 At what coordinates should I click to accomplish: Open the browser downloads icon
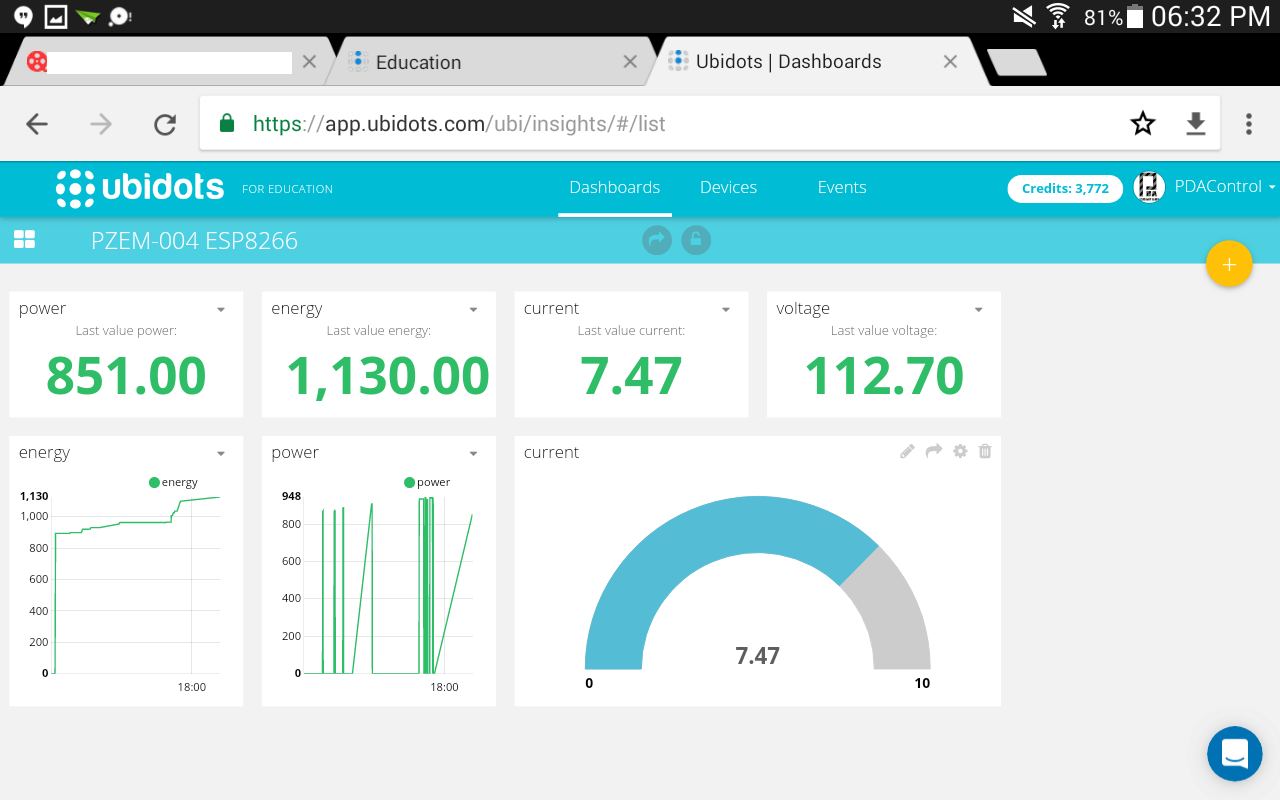click(1196, 124)
